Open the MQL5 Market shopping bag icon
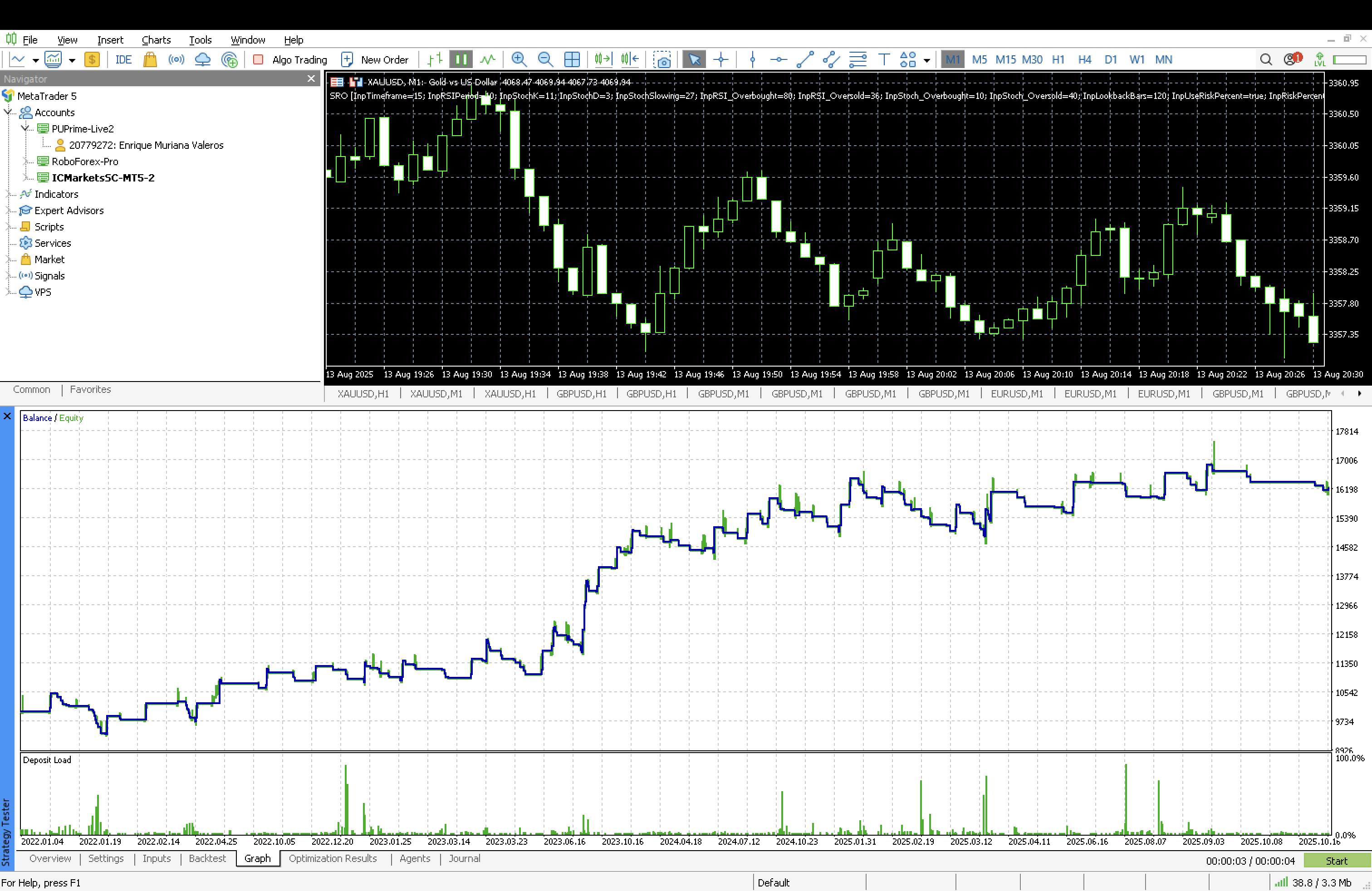 tap(150, 59)
